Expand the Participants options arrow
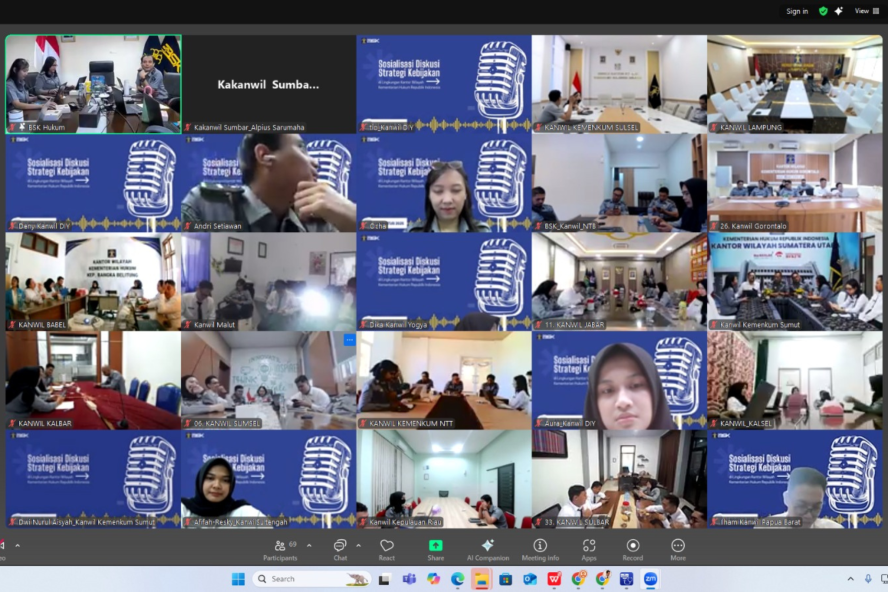This screenshot has width=888, height=592. [308, 546]
